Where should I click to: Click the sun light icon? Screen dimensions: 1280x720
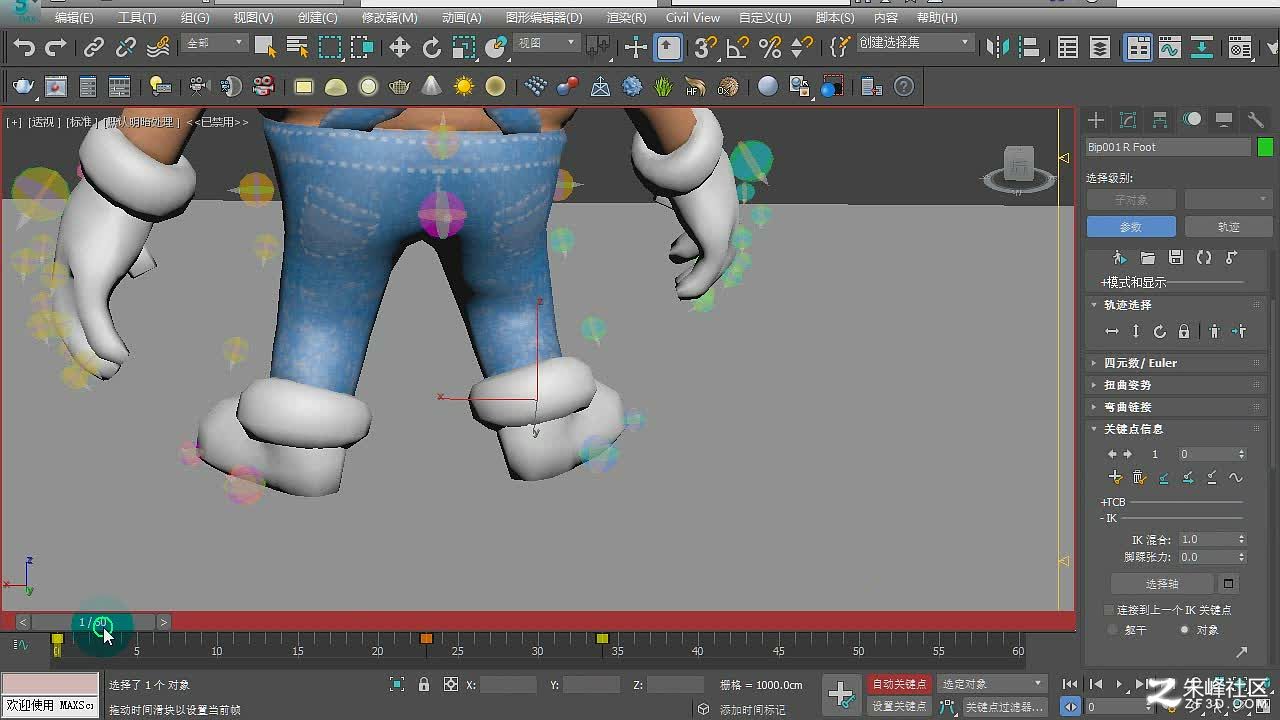(464, 87)
